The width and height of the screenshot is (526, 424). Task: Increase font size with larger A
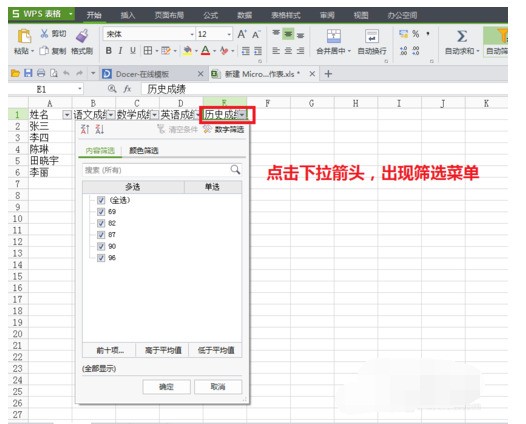(x=242, y=34)
